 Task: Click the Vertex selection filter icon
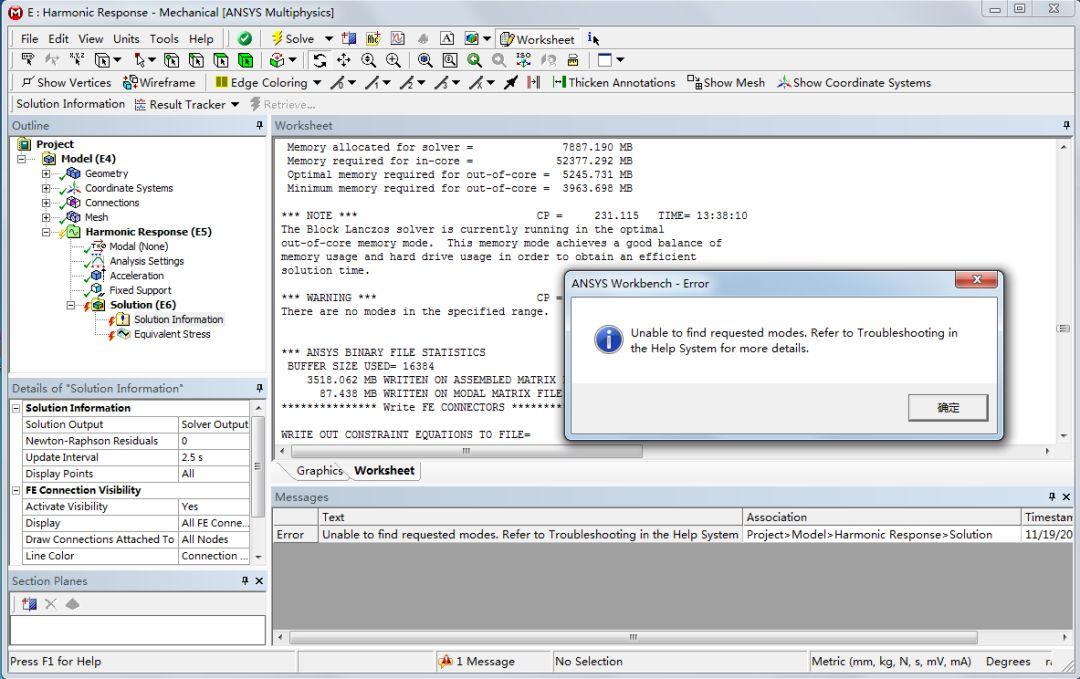(x=172, y=61)
